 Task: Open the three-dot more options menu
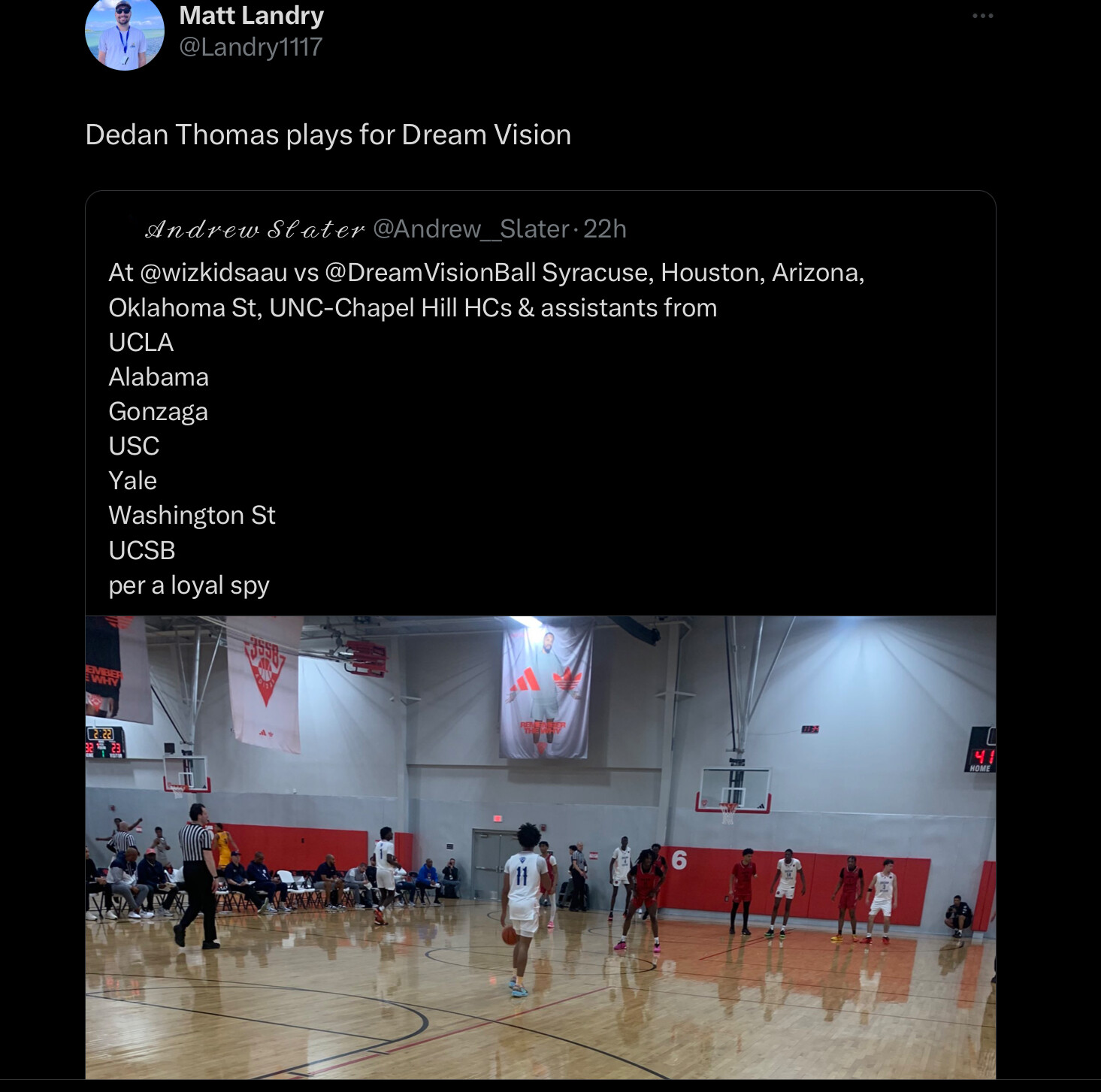pyautogui.click(x=982, y=16)
